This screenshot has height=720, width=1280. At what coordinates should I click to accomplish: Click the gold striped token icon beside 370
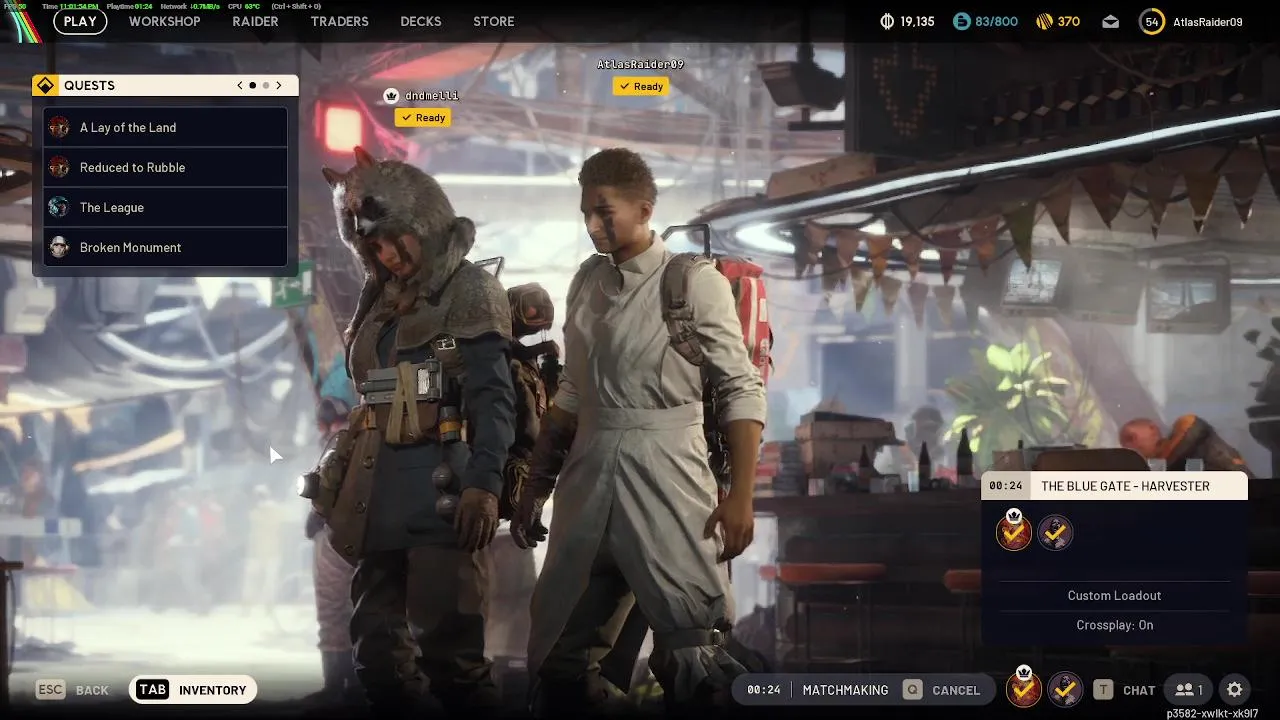(1044, 21)
